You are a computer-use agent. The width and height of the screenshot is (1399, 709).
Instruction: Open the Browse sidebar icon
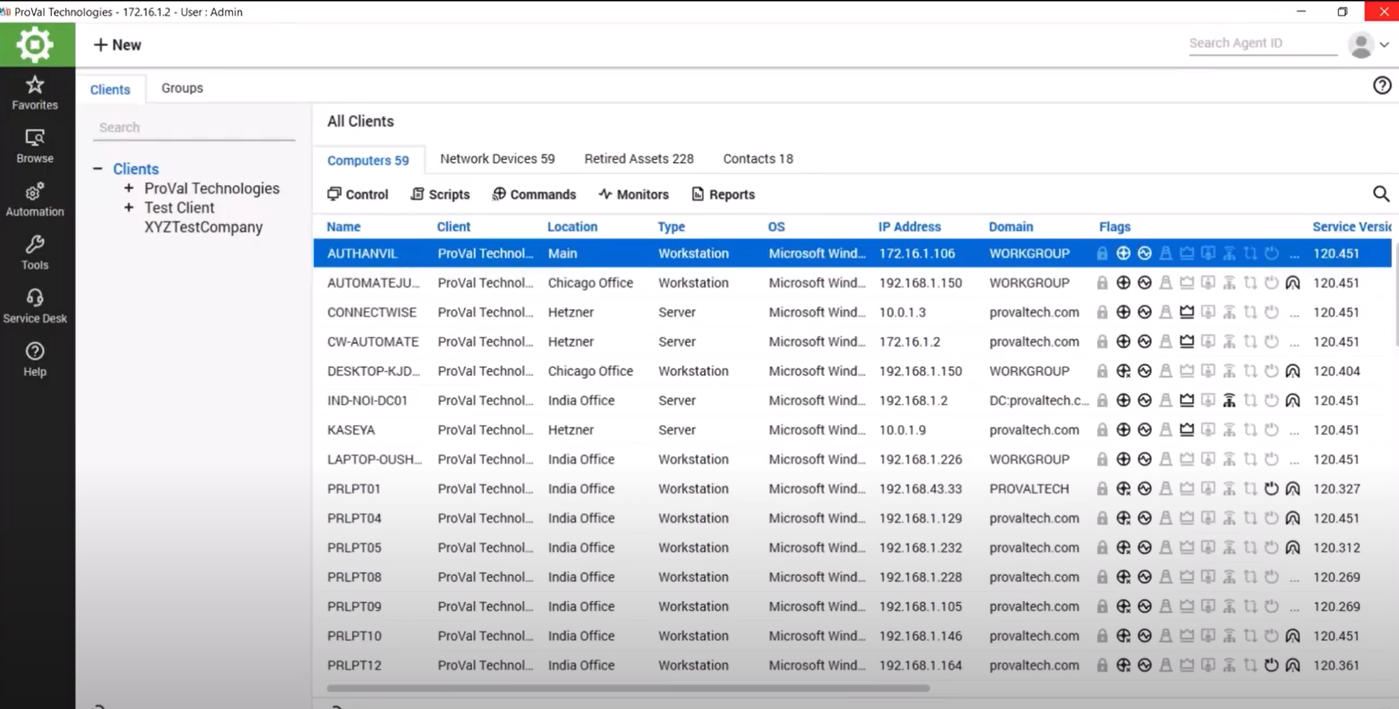[35, 138]
